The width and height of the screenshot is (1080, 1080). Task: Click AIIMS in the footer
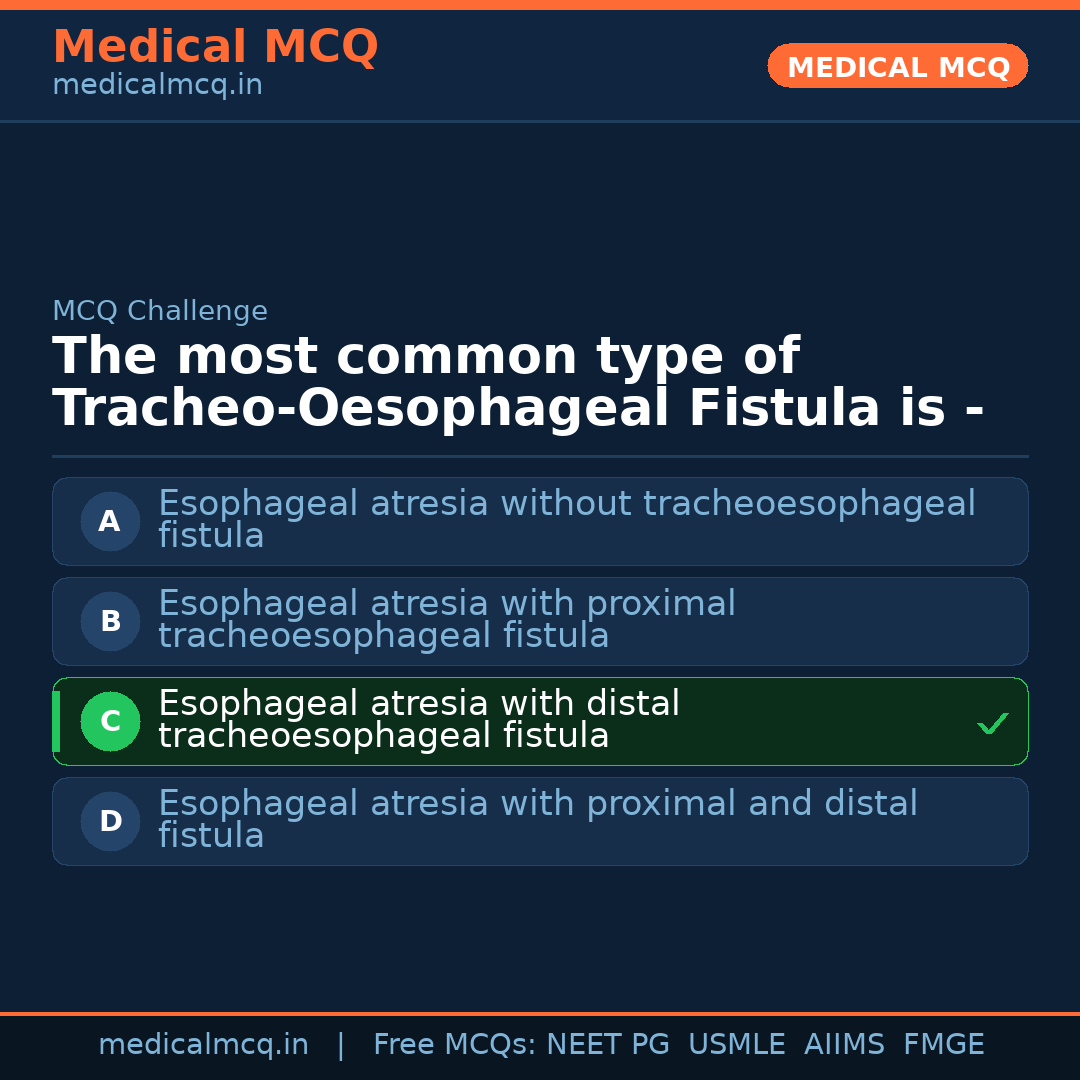(x=844, y=1045)
